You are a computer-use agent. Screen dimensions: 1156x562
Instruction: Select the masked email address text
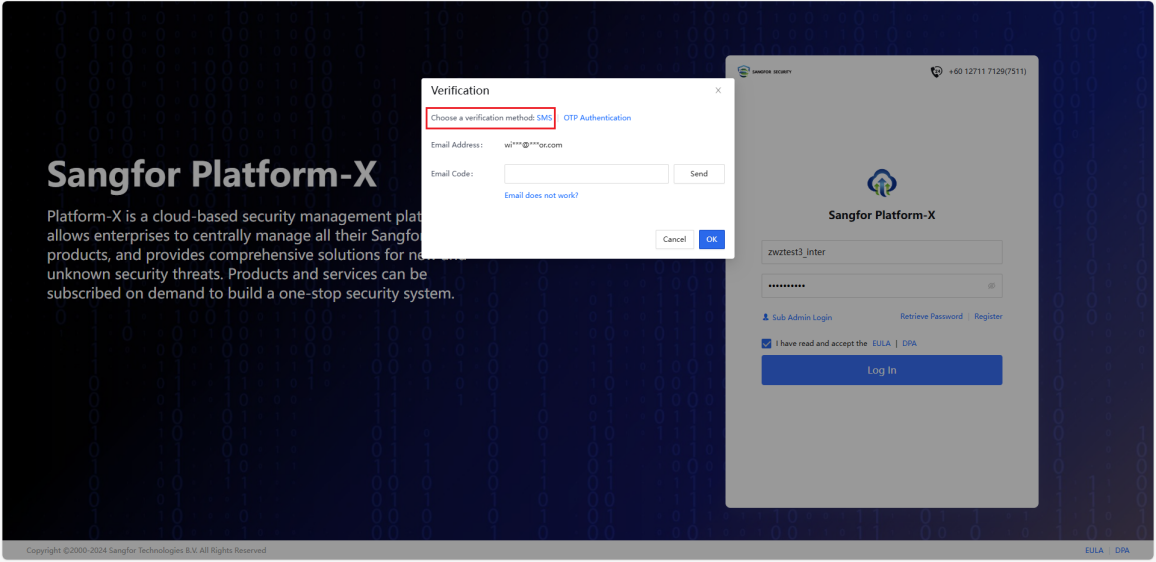(533, 145)
